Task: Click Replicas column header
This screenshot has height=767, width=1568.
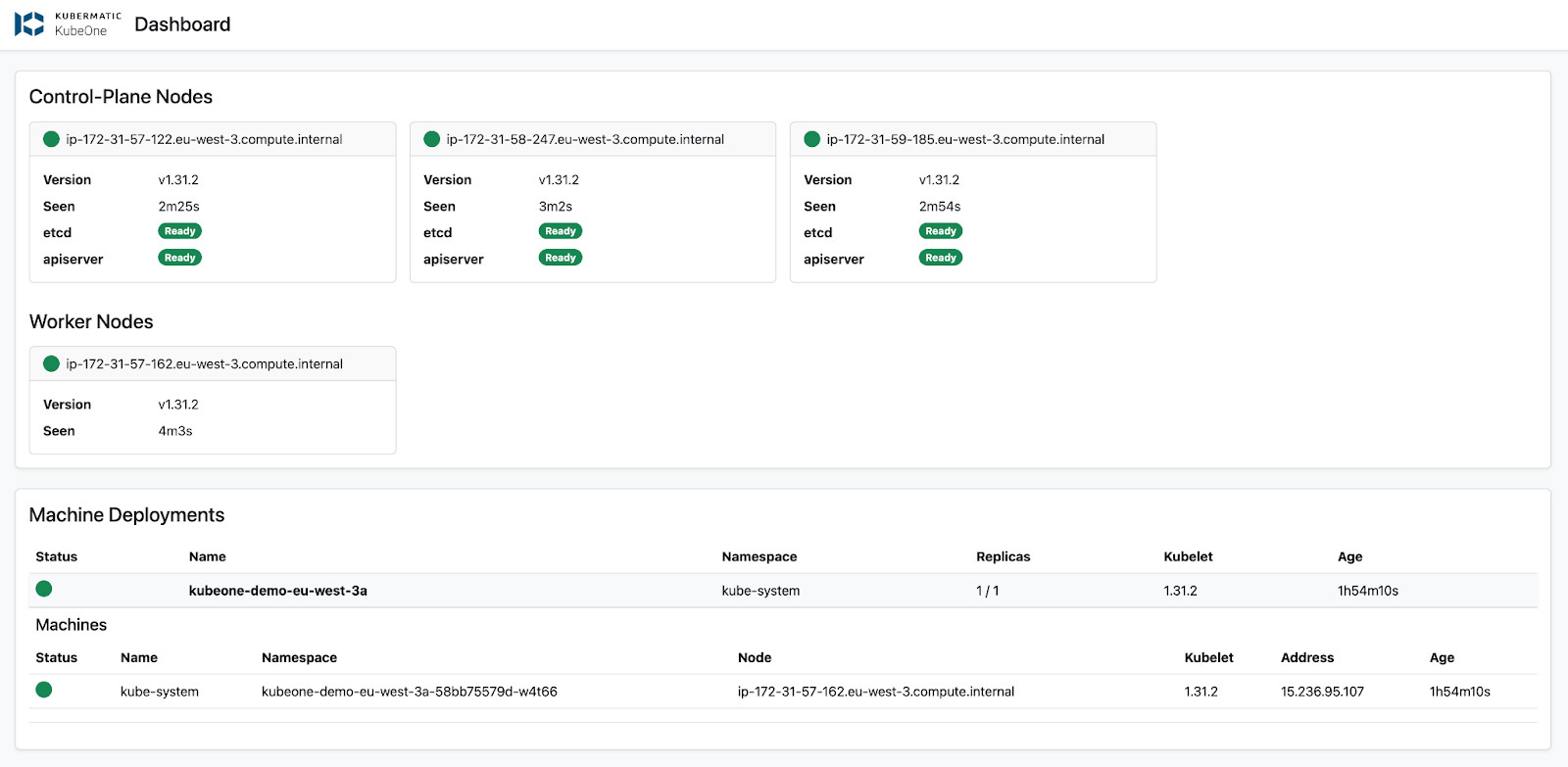Action: (1004, 556)
